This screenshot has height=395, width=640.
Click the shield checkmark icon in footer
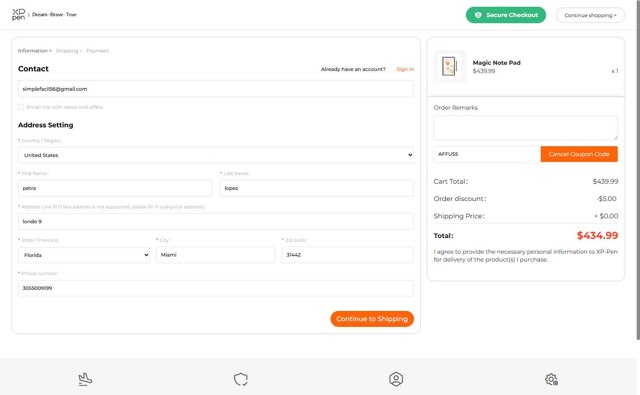240,379
